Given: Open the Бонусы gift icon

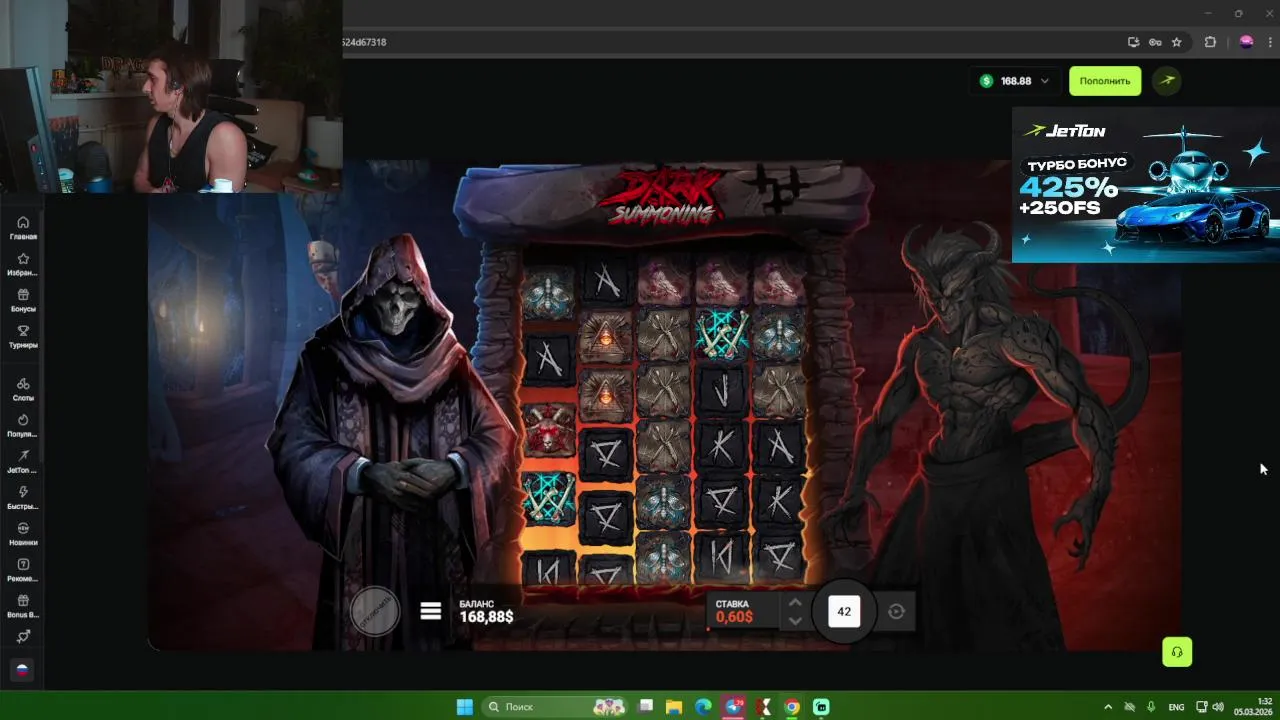Looking at the screenshot, I should [x=23, y=300].
